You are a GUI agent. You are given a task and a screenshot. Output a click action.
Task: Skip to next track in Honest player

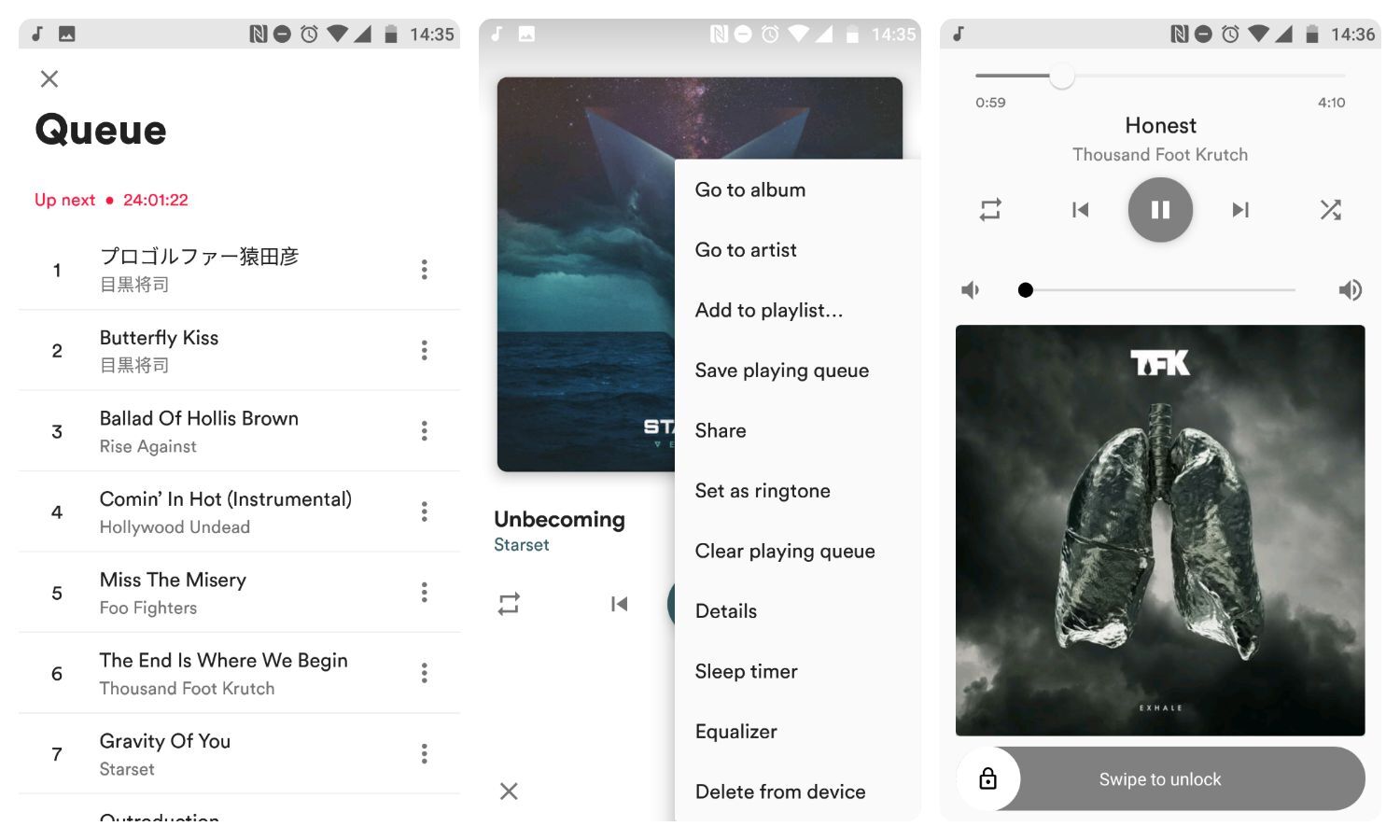pos(1239,210)
